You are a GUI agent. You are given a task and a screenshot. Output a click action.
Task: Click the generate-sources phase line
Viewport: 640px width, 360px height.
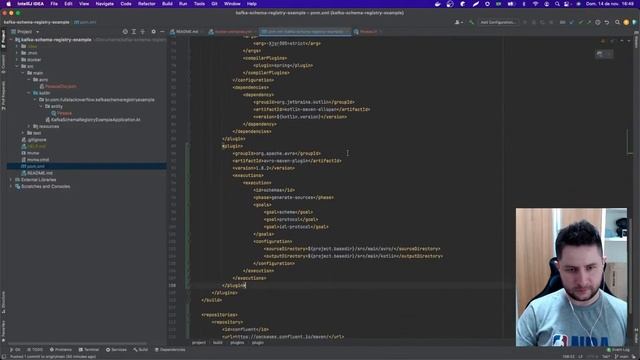click(293, 198)
